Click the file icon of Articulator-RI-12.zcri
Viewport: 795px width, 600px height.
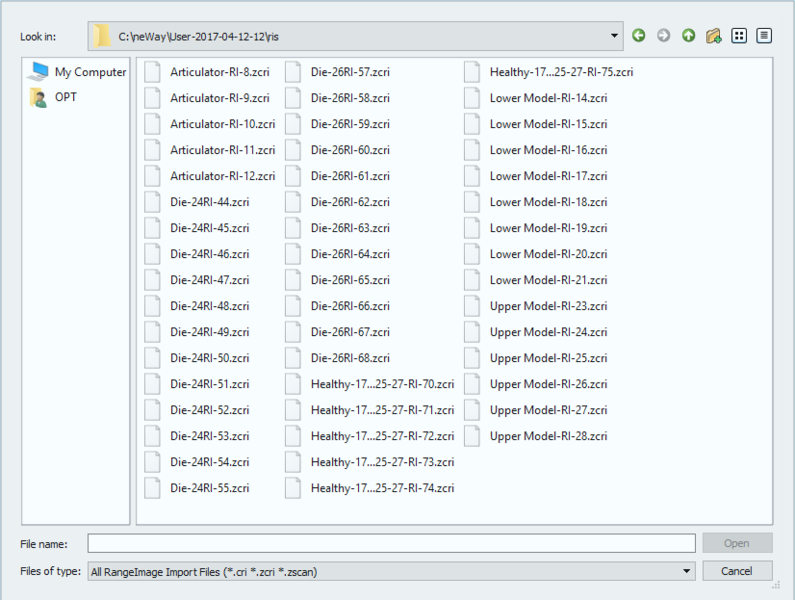[x=152, y=176]
